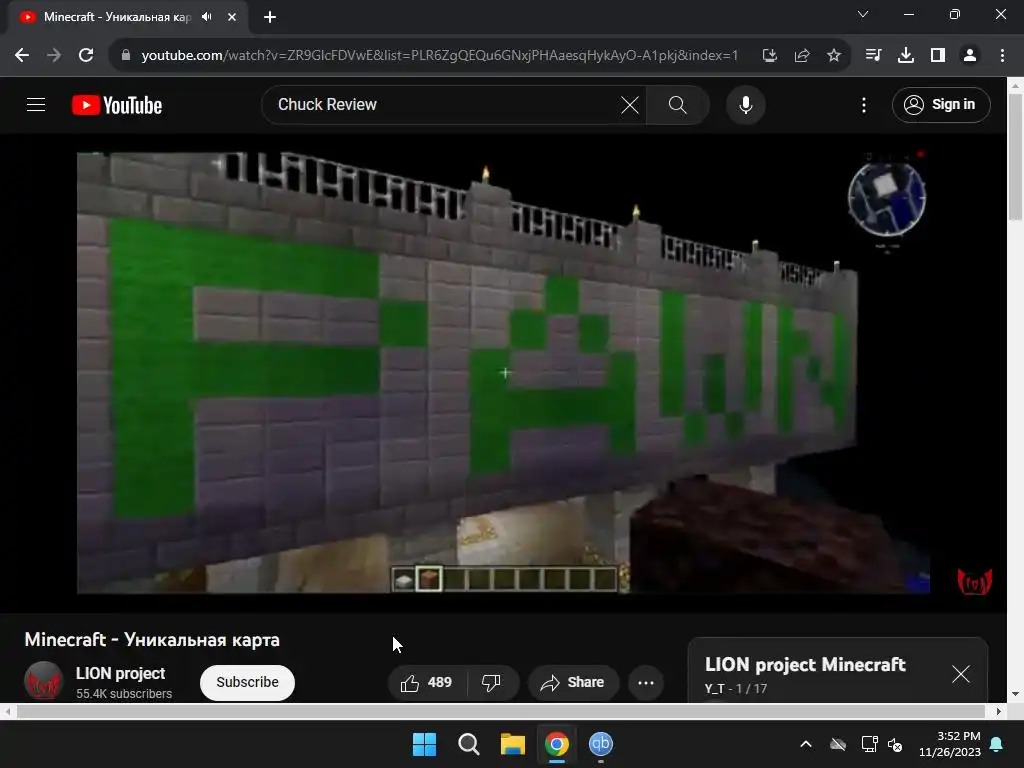Open more actions ellipsis below video

tap(646, 682)
